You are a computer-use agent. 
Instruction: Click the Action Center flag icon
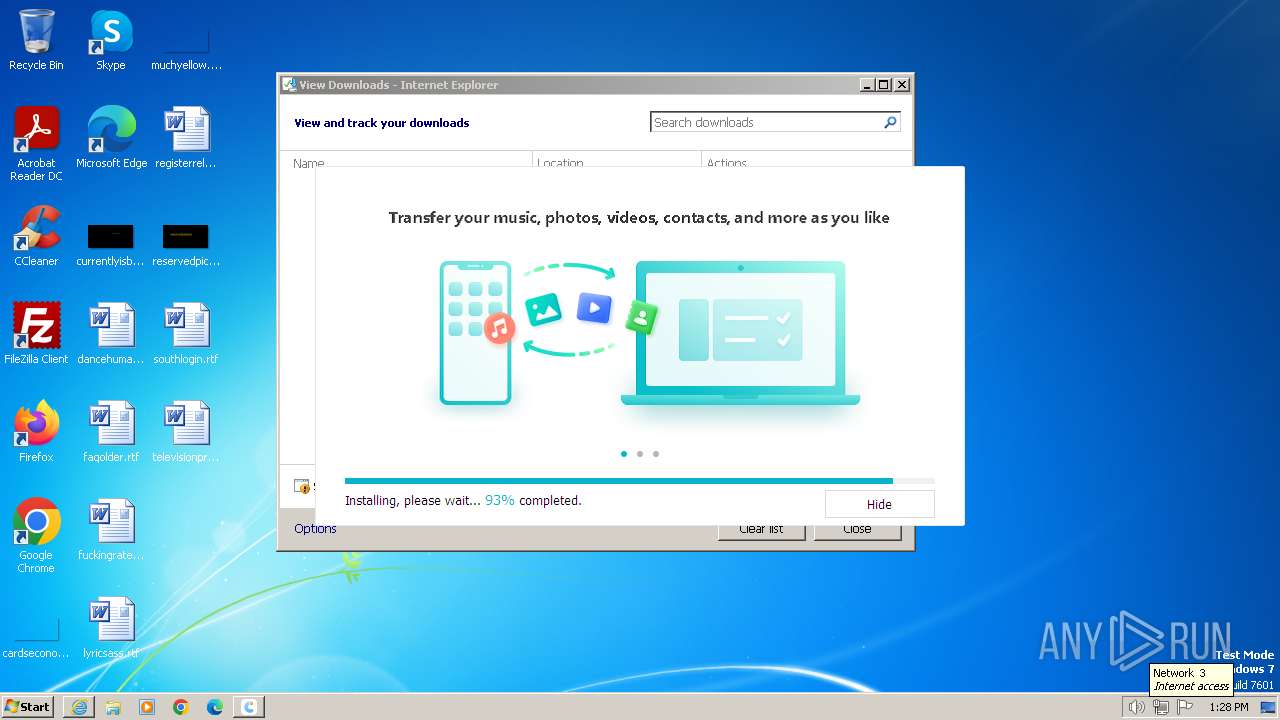(x=1185, y=707)
